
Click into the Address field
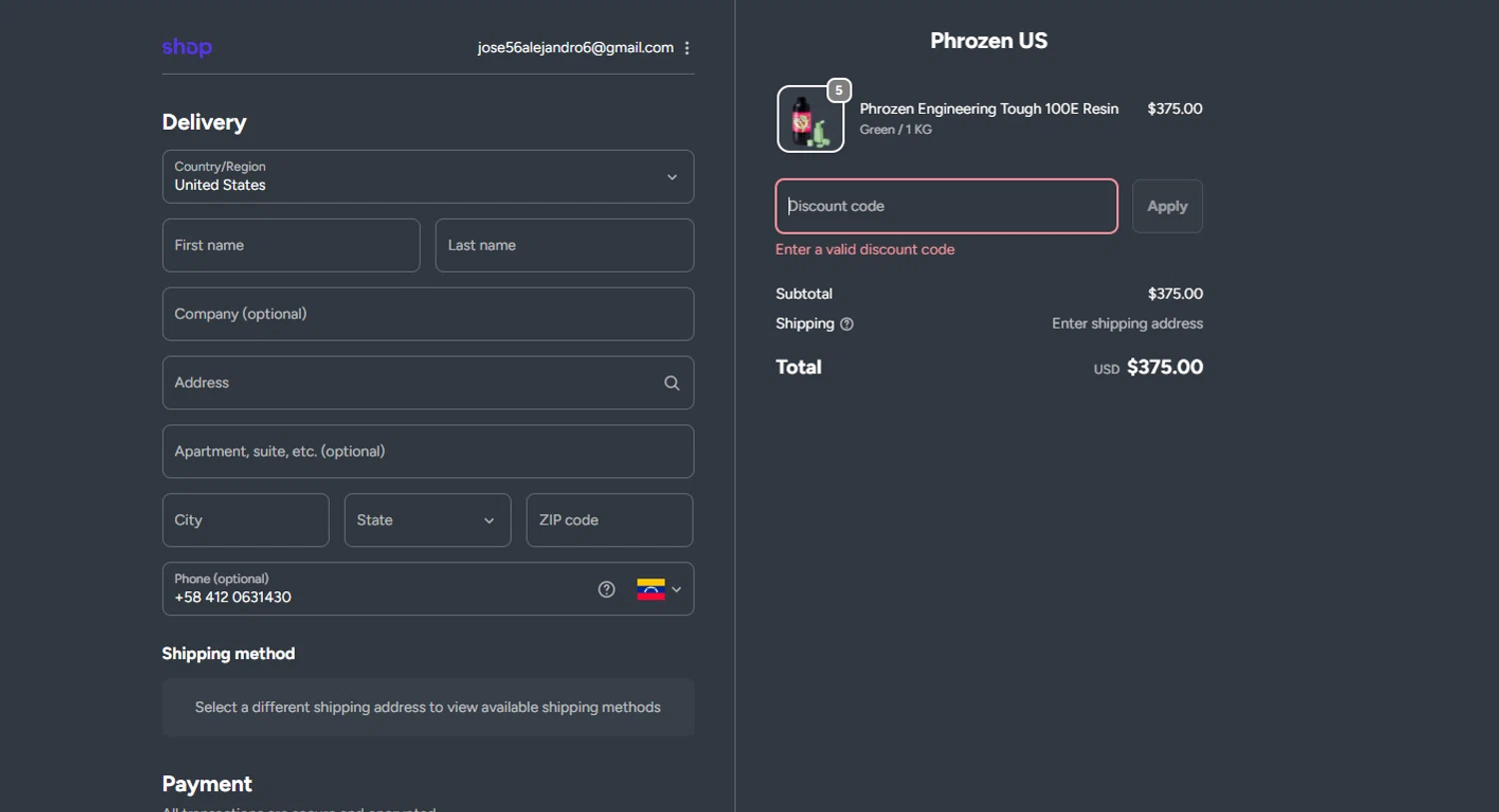pos(428,383)
